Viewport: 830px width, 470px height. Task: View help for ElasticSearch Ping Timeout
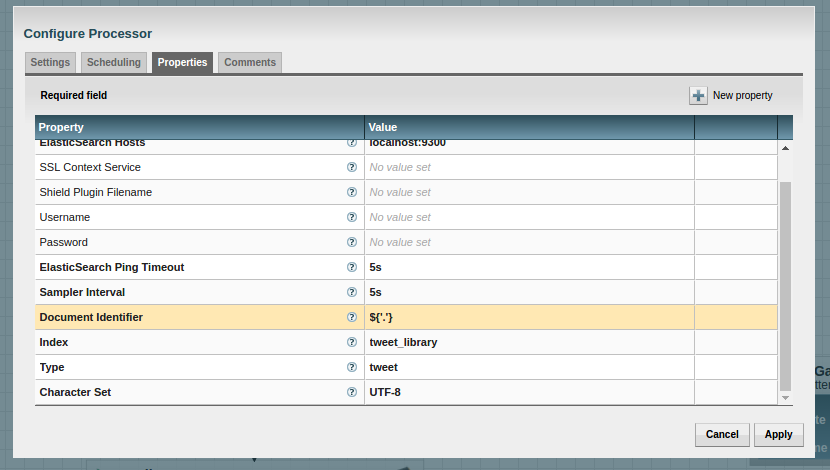coord(351,267)
